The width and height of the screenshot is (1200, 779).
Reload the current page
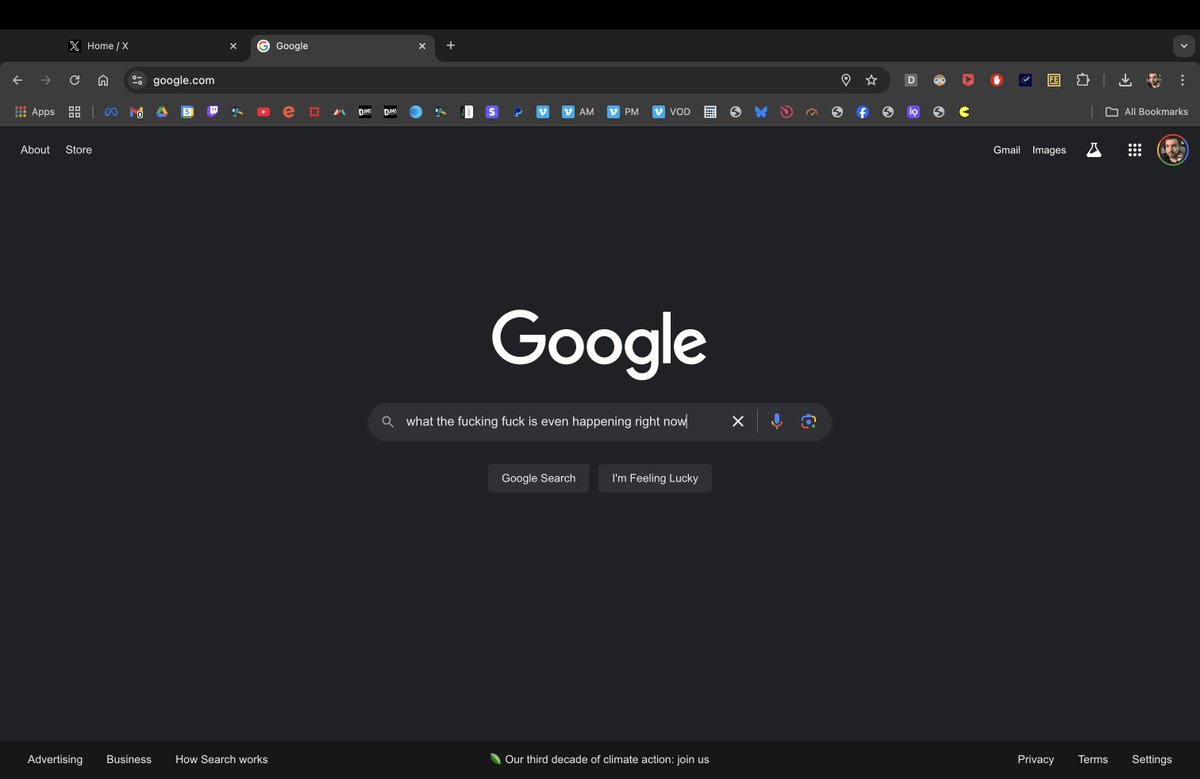[74, 80]
